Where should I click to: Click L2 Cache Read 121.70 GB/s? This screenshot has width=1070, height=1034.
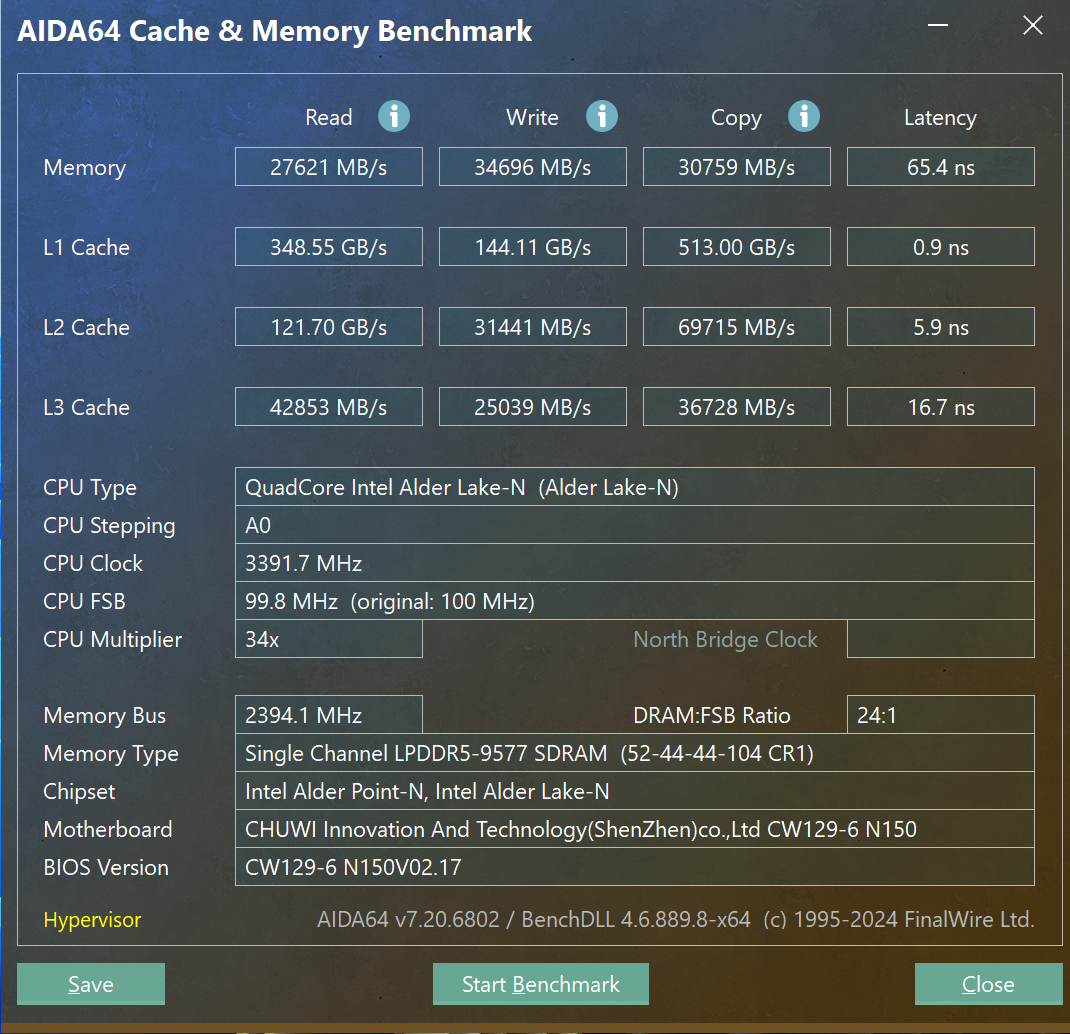pyautogui.click(x=328, y=326)
